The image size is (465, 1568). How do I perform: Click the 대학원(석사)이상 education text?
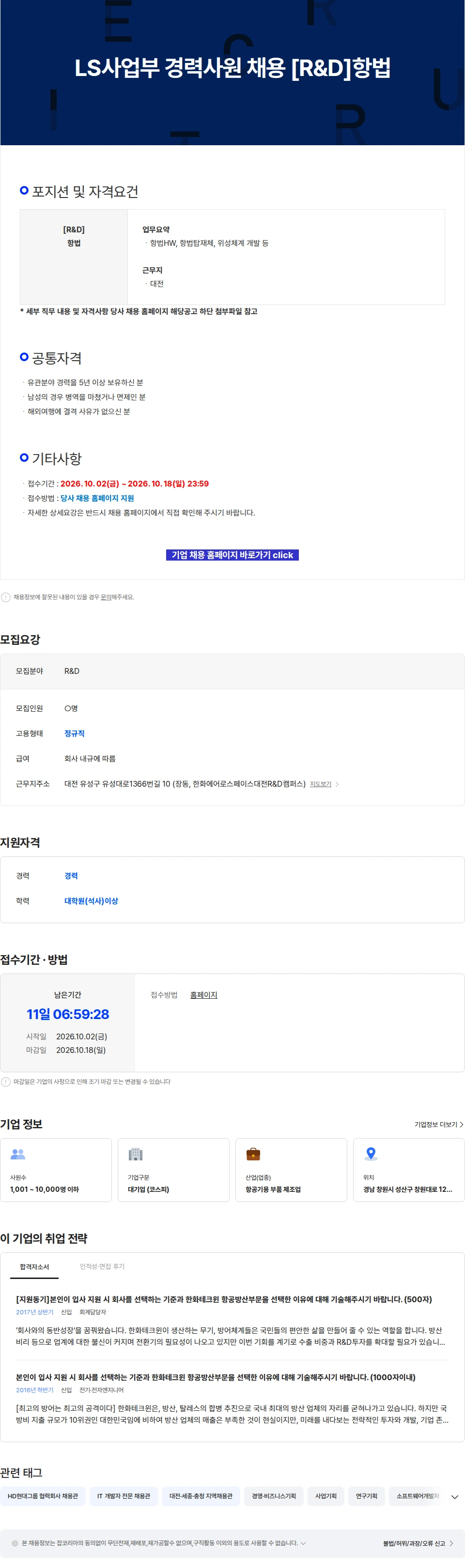(92, 901)
